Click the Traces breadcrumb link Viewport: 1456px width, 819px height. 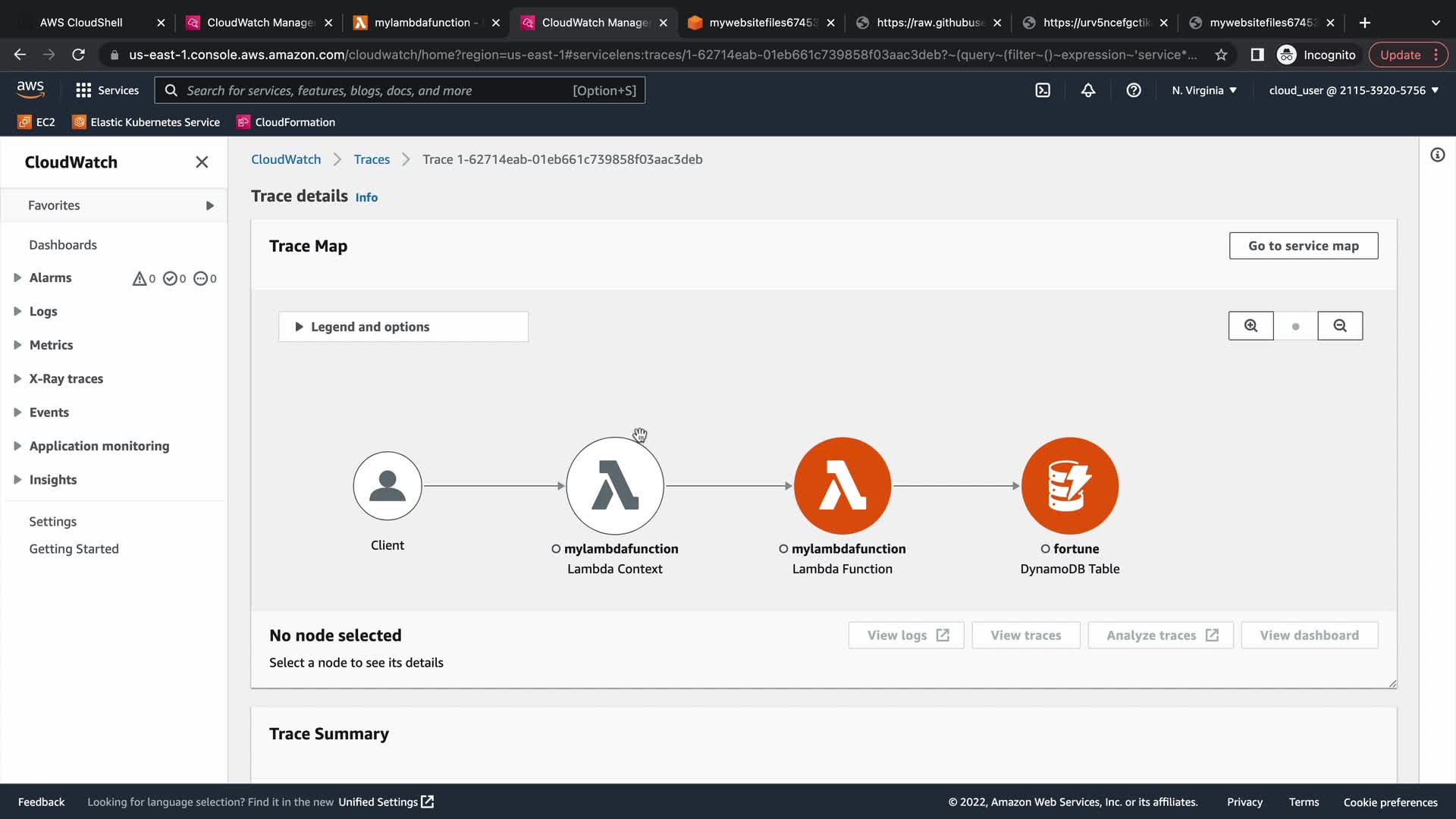coord(372,159)
